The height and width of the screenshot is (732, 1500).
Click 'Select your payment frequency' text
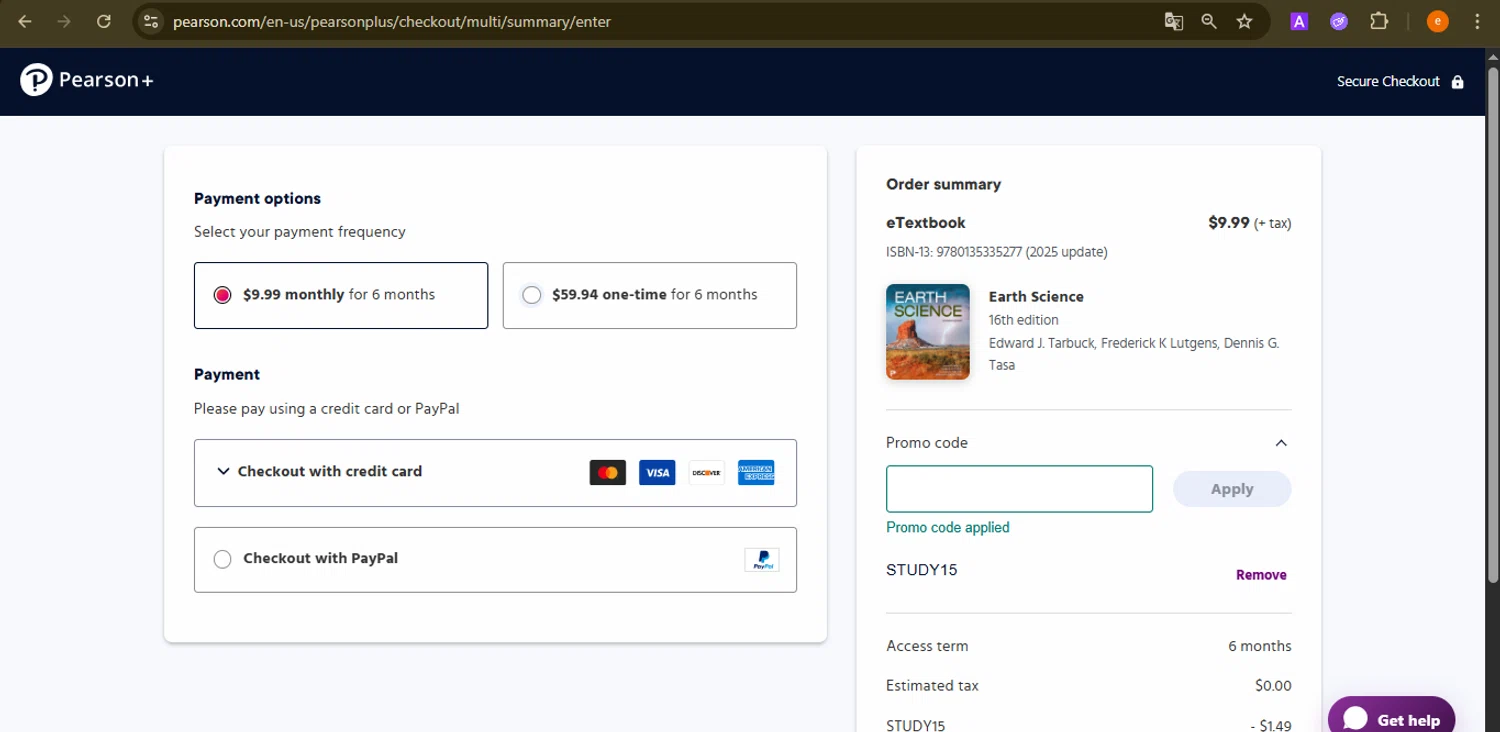pyautogui.click(x=300, y=232)
